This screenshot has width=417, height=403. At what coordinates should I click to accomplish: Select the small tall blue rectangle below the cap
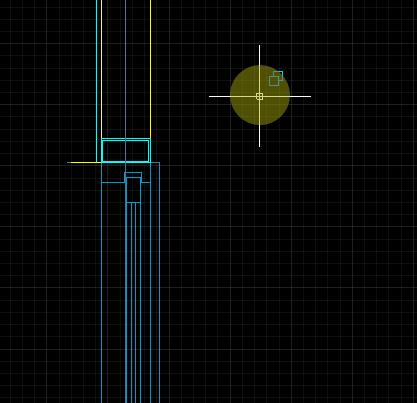pyautogui.click(x=133, y=190)
